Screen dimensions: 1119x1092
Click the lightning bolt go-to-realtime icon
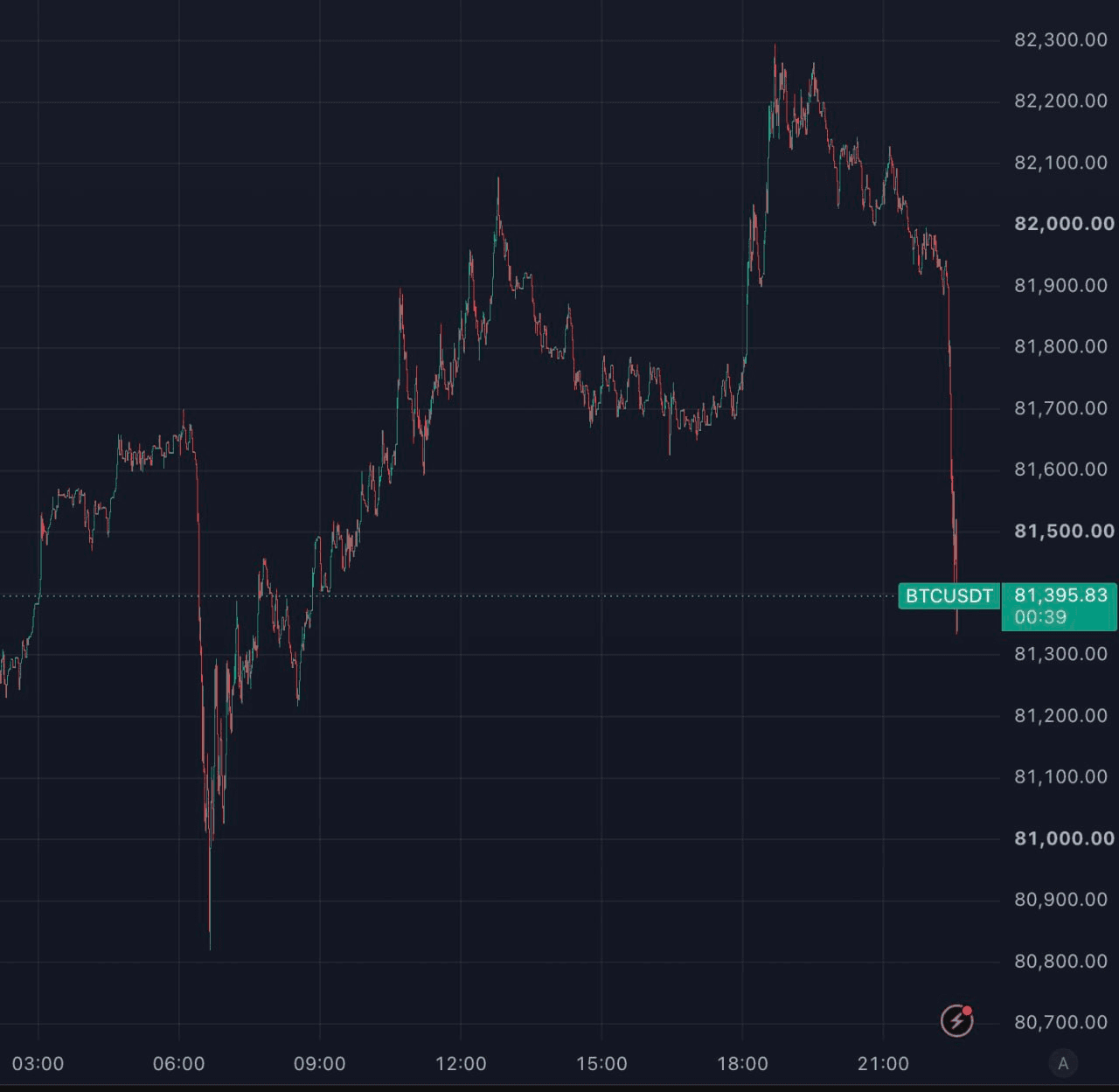pos(956,1020)
